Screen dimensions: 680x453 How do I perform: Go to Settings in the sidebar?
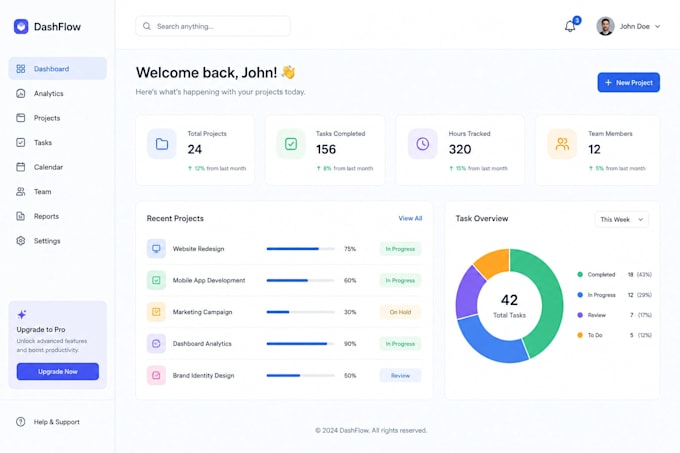(58, 241)
